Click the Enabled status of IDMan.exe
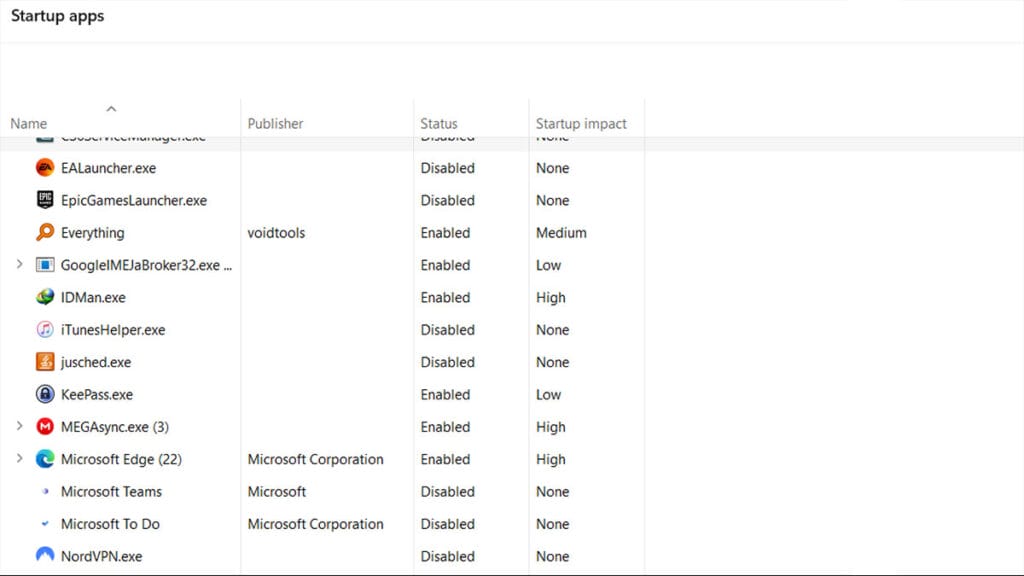 (445, 297)
